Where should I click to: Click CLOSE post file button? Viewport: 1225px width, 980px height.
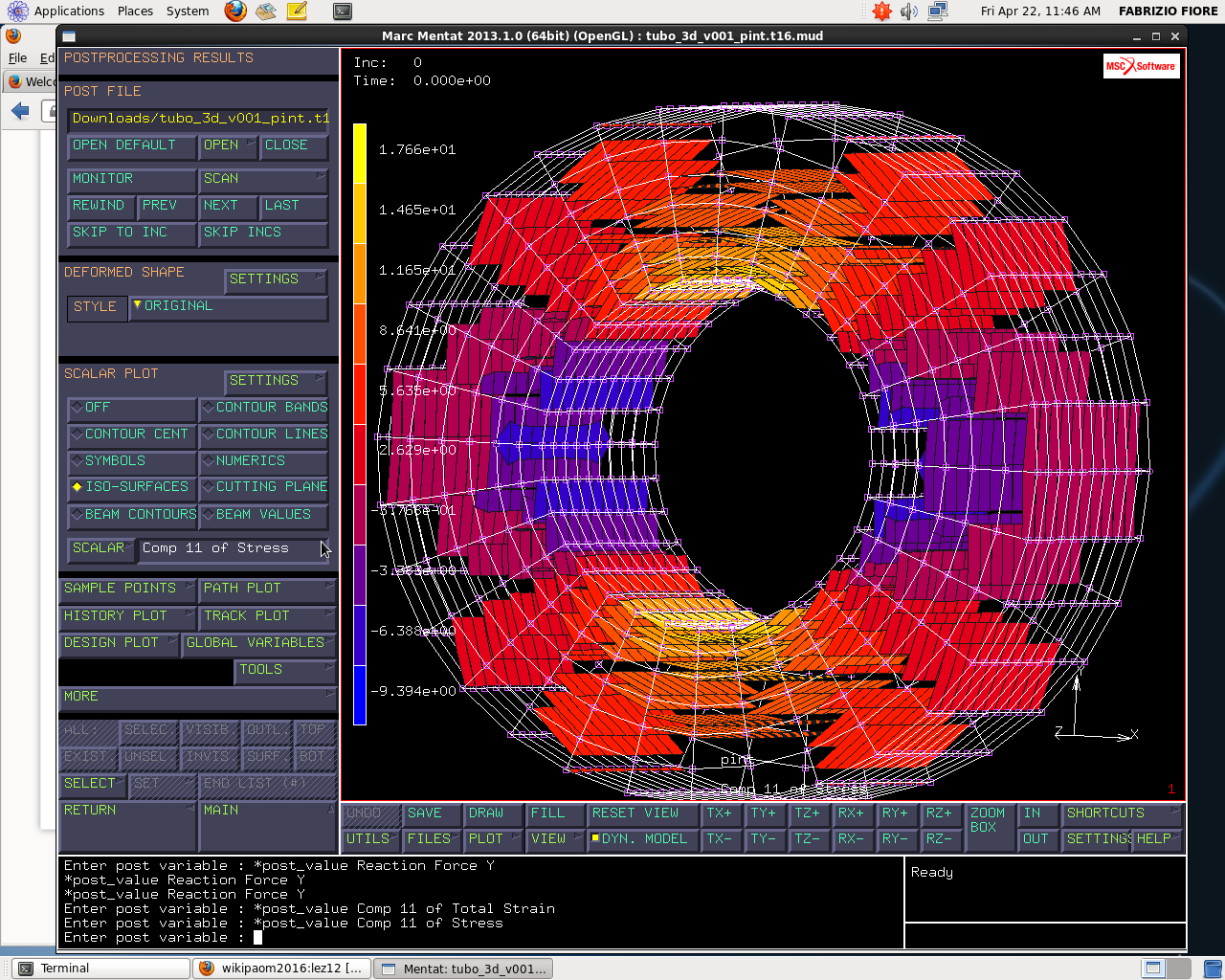coord(295,145)
